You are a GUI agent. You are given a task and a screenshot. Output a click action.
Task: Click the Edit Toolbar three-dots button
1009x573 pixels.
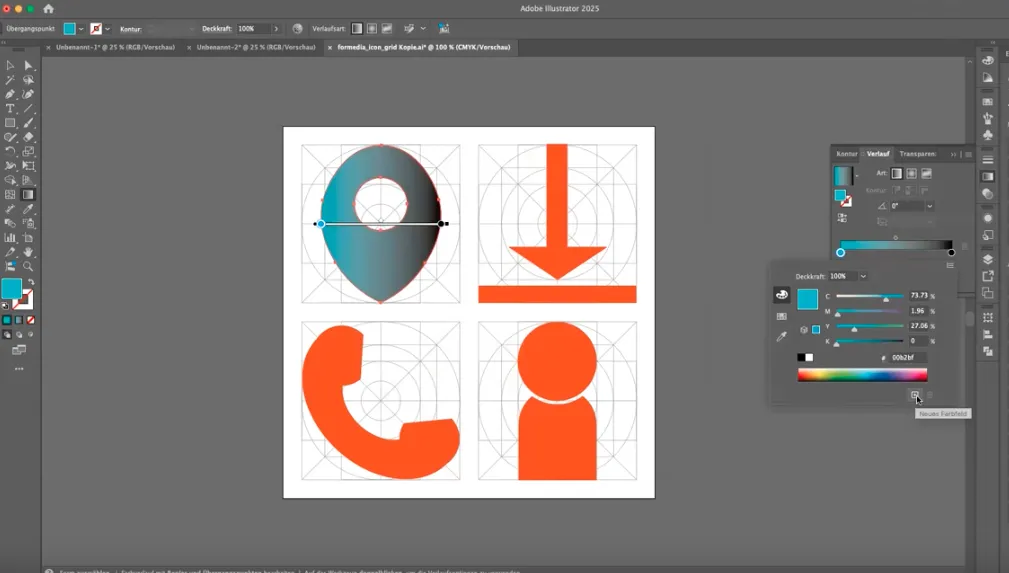point(19,369)
